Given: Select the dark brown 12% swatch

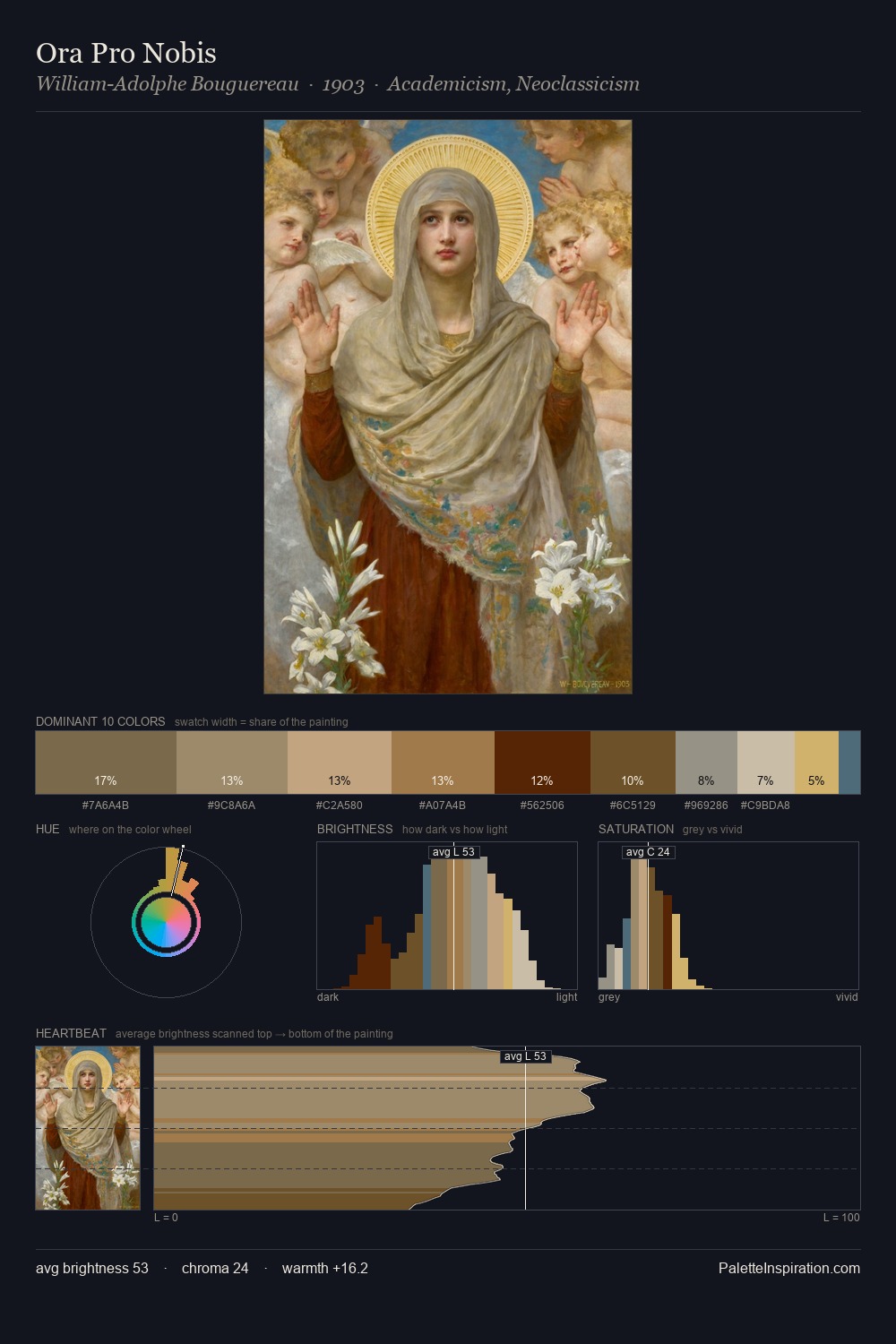Looking at the screenshot, I should coord(542,762).
